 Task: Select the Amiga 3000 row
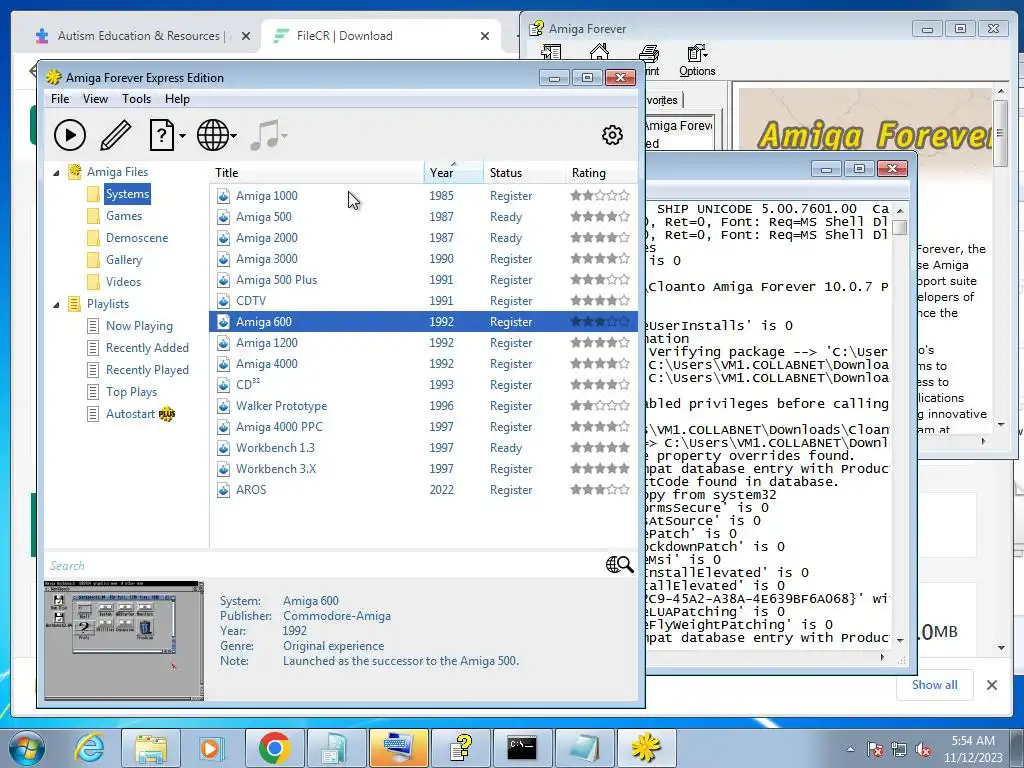tap(423, 259)
